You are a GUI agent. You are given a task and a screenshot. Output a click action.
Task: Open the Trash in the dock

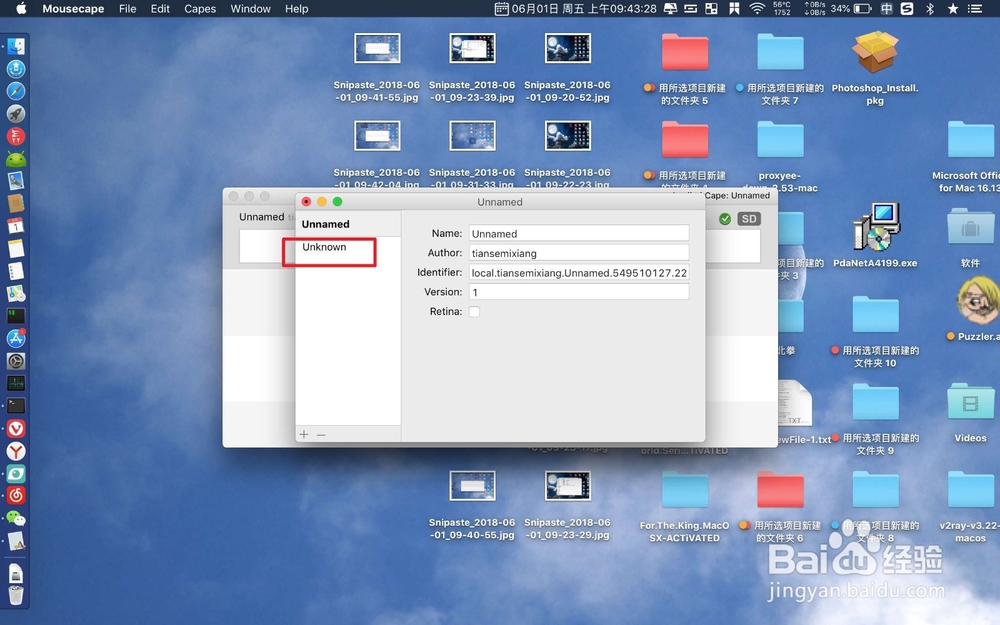[x=16, y=595]
